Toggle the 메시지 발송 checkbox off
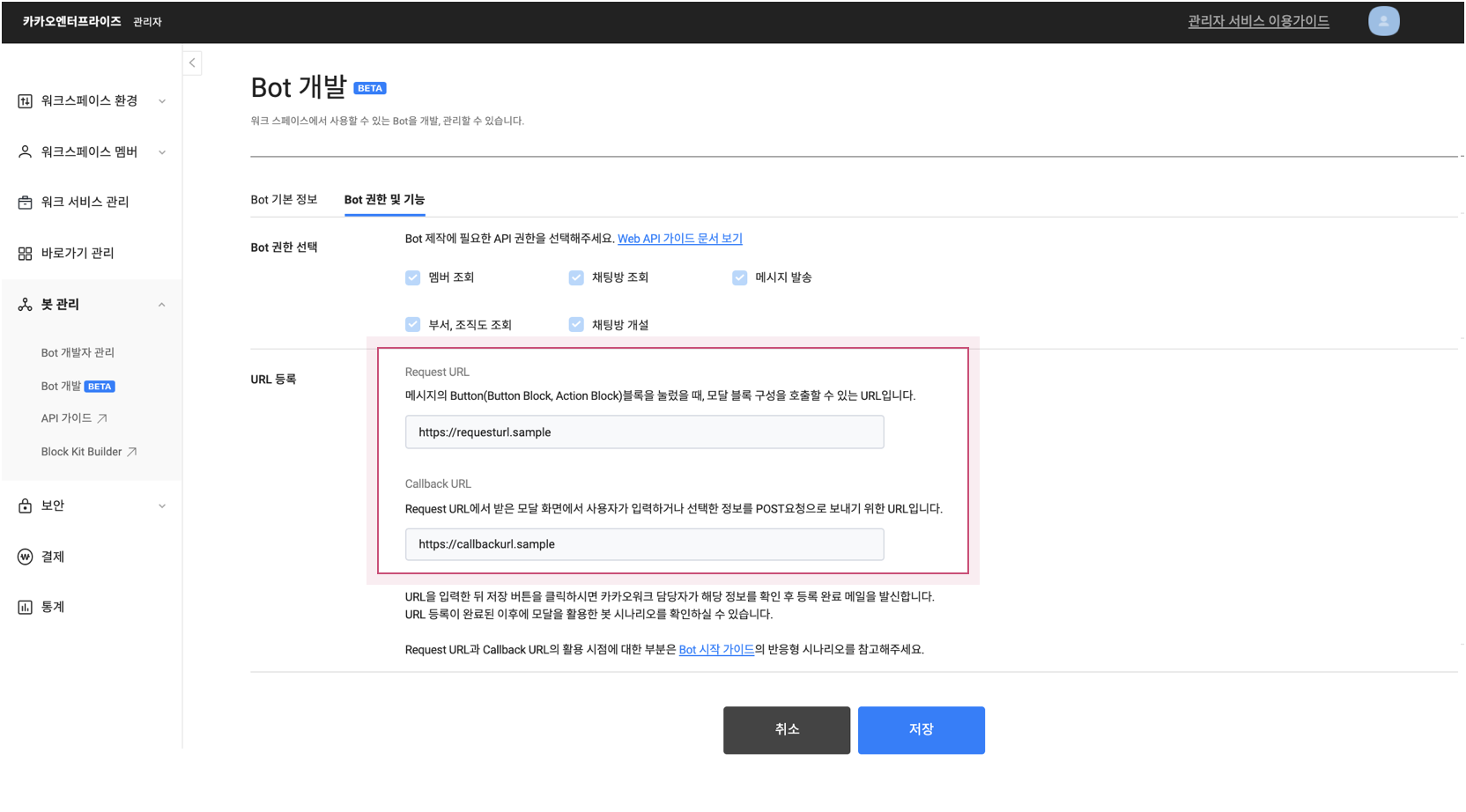1466x812 pixels. tap(738, 277)
